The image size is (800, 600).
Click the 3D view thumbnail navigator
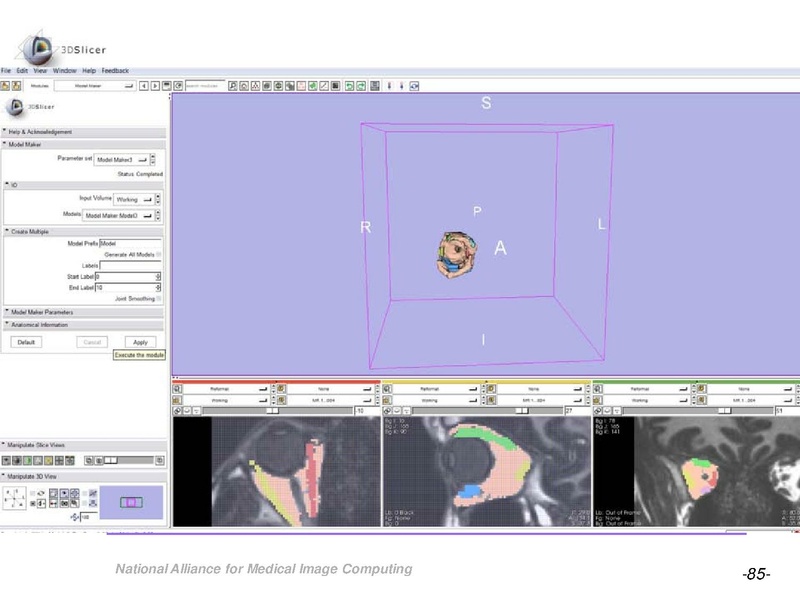(x=131, y=503)
